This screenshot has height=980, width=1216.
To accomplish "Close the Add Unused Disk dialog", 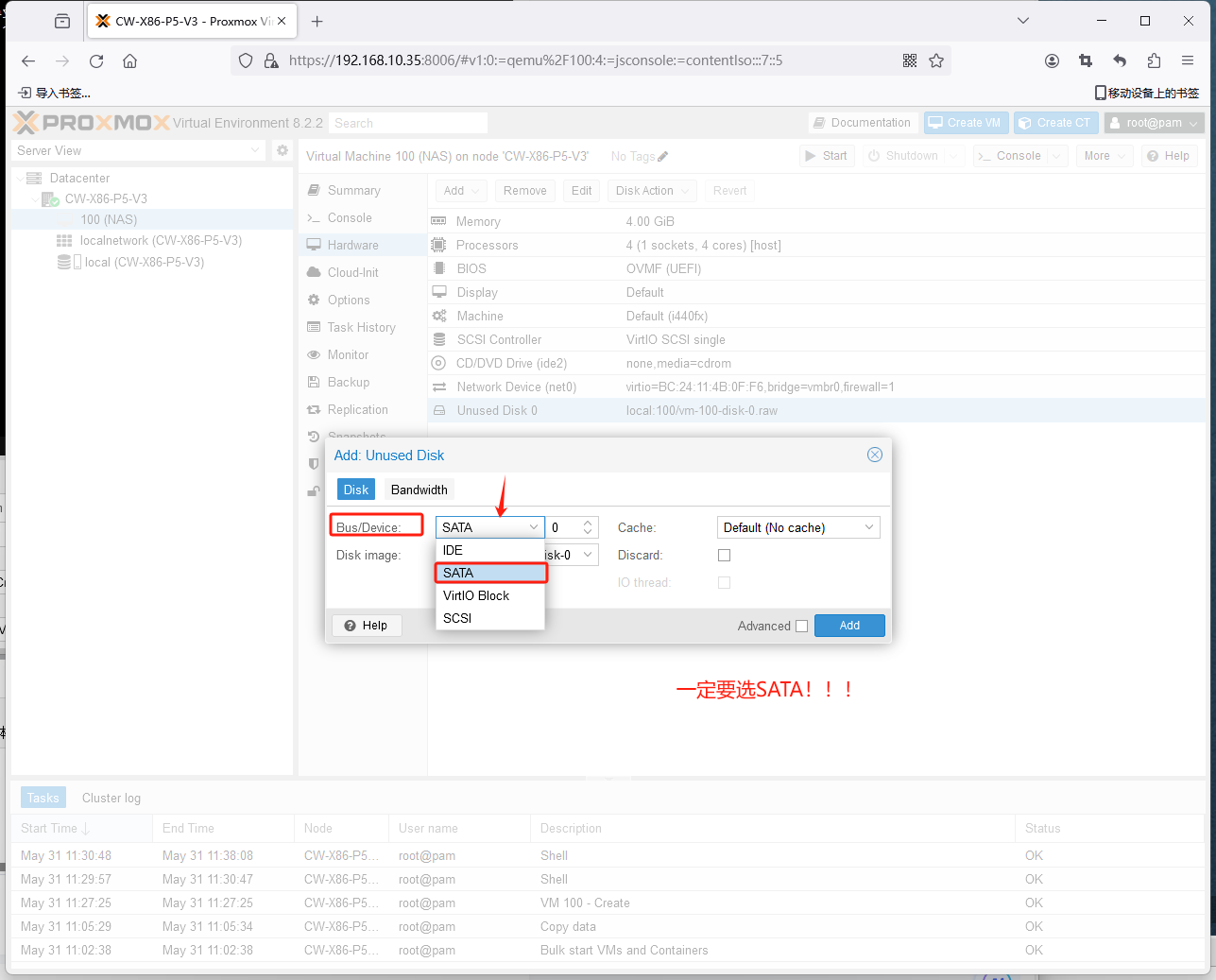I will point(875,455).
